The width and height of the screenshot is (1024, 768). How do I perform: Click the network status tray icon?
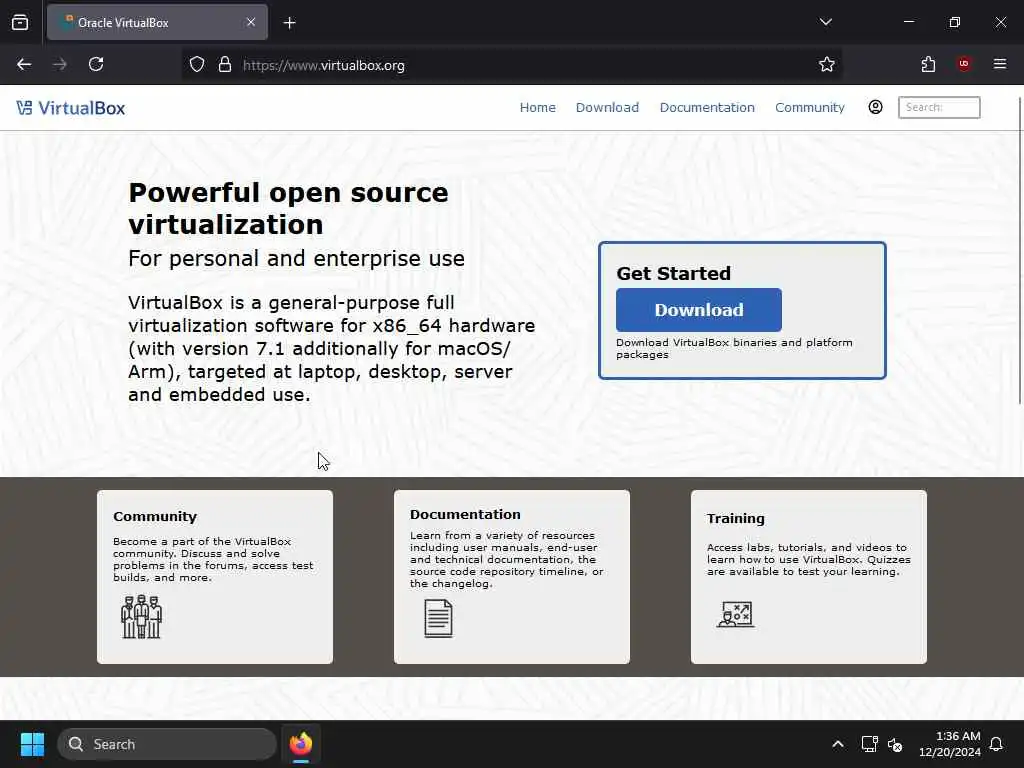pyautogui.click(x=869, y=744)
